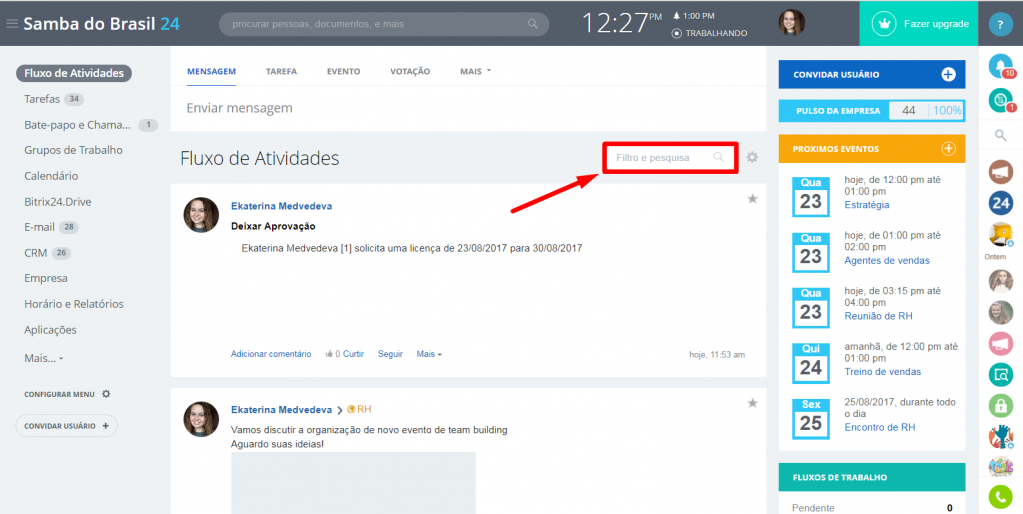
Task: Open the pink megaphone chat in right sidebar
Action: pyautogui.click(x=1000, y=343)
